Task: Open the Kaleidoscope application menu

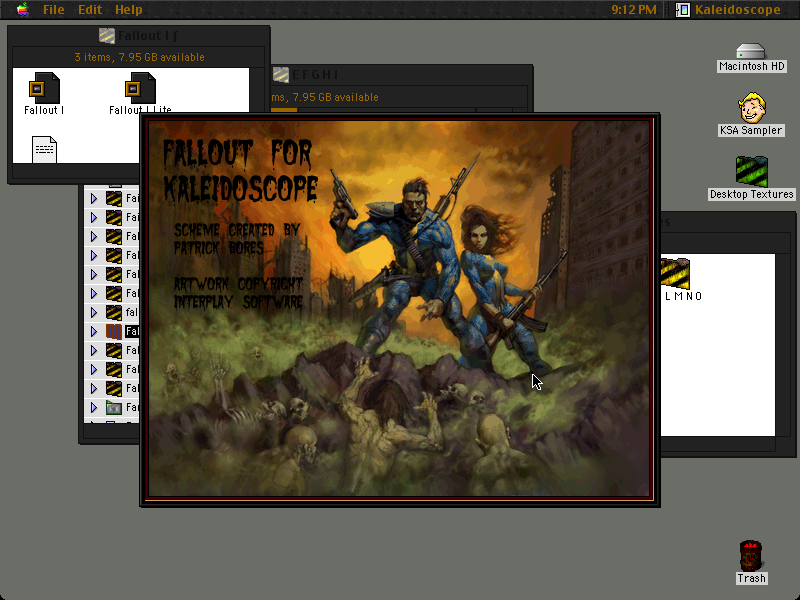Action: click(x=728, y=10)
